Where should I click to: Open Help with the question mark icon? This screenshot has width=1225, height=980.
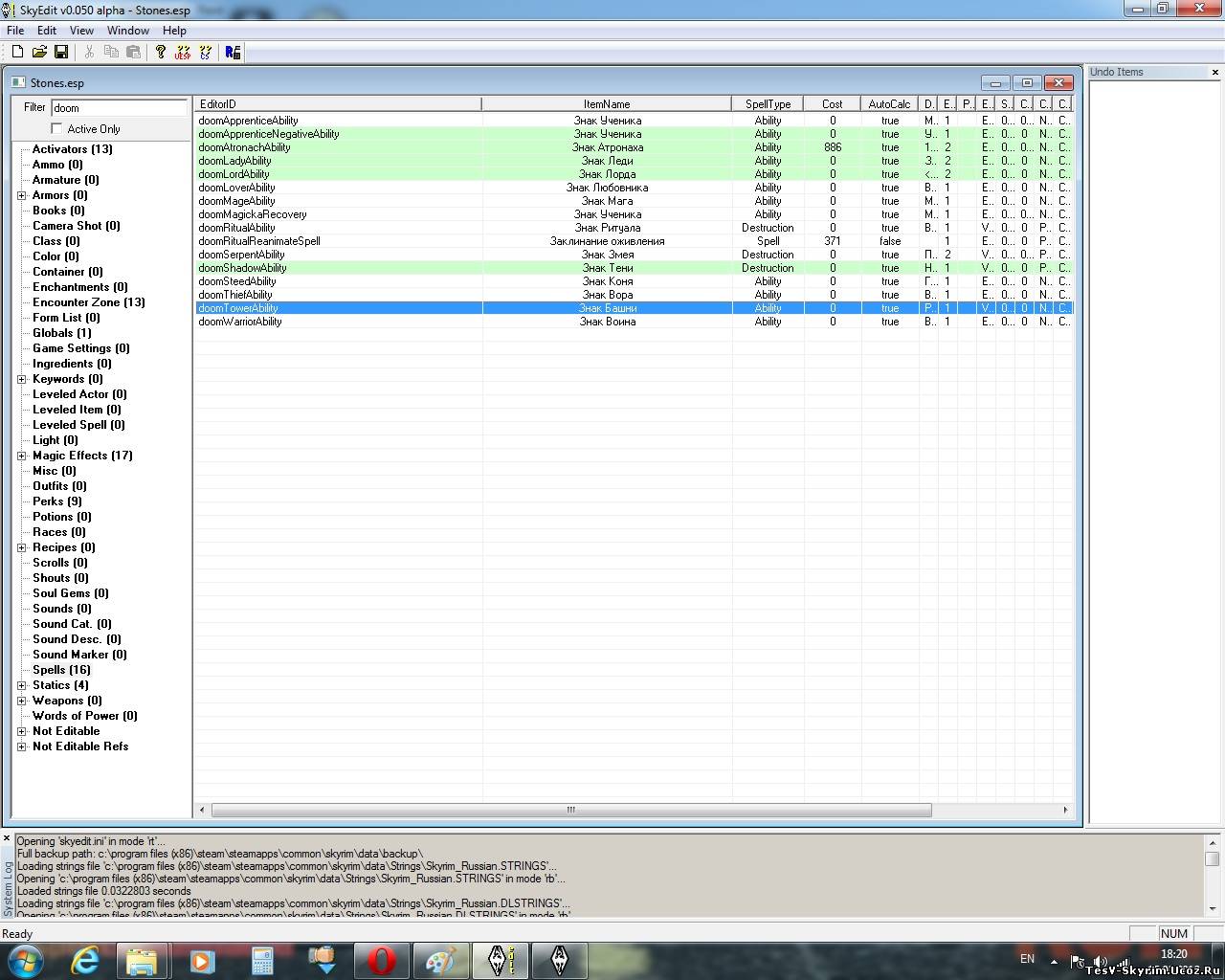tap(161, 52)
